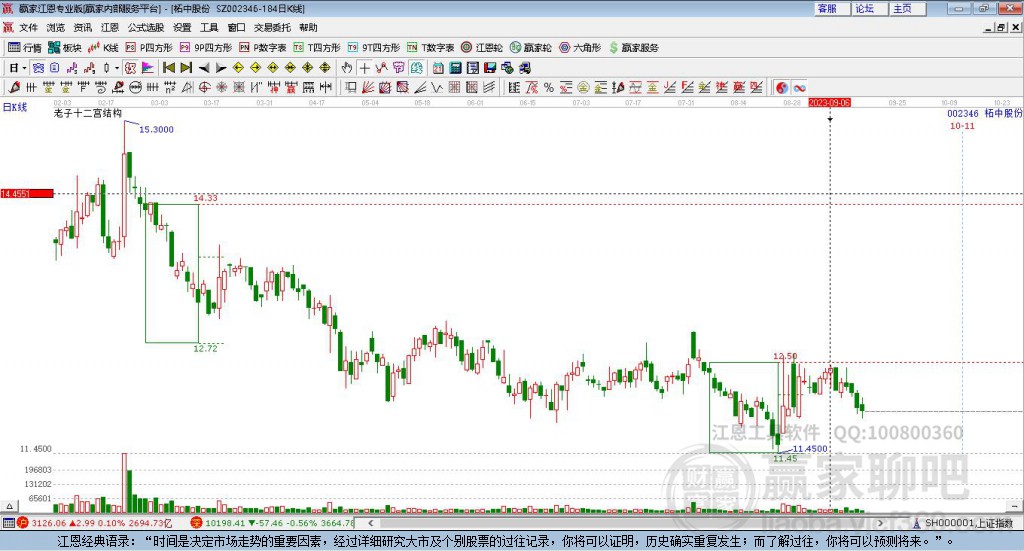Click the 2023-09-06 date marker
This screenshot has height=551, width=1024.
[829, 103]
